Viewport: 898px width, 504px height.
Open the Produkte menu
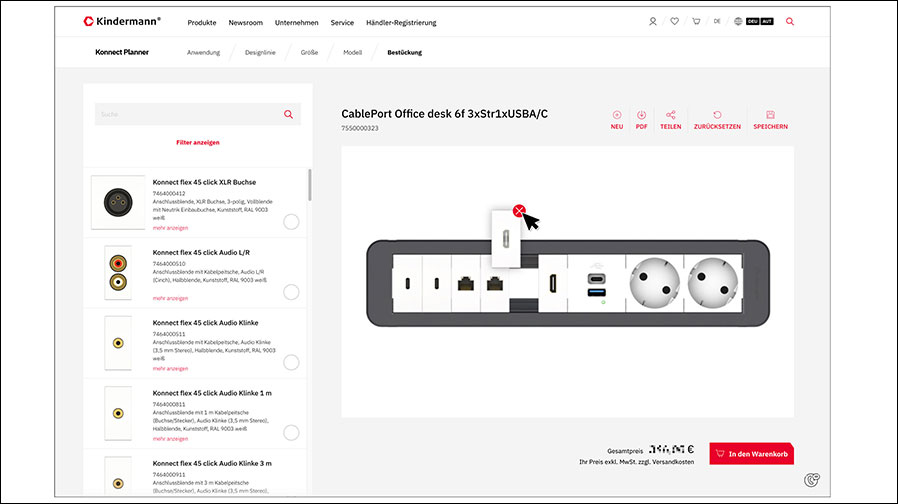(x=202, y=23)
